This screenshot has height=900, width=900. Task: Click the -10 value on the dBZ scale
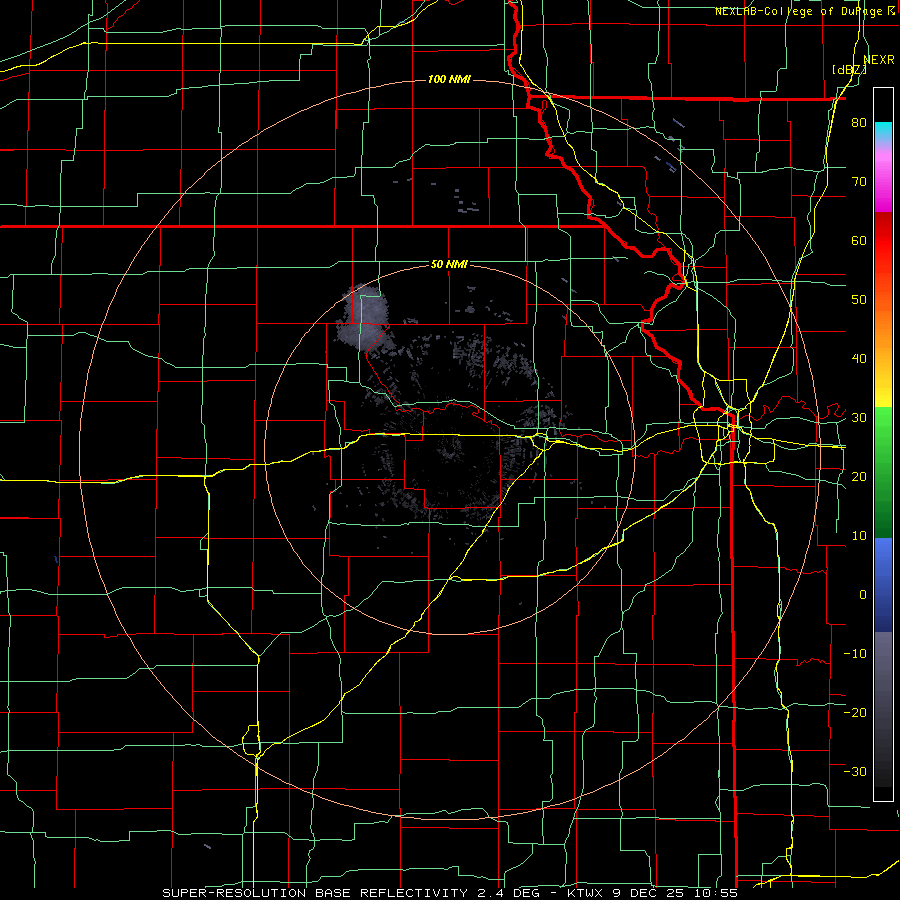point(855,653)
